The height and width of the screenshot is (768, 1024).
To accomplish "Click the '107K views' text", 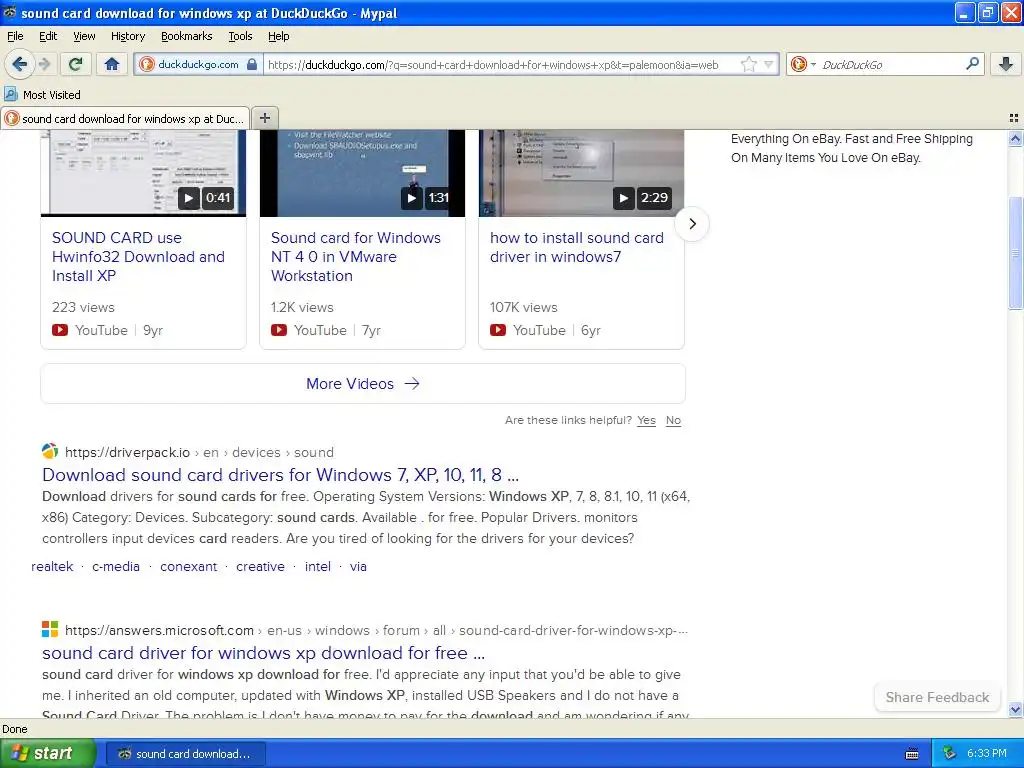I will tap(524, 307).
